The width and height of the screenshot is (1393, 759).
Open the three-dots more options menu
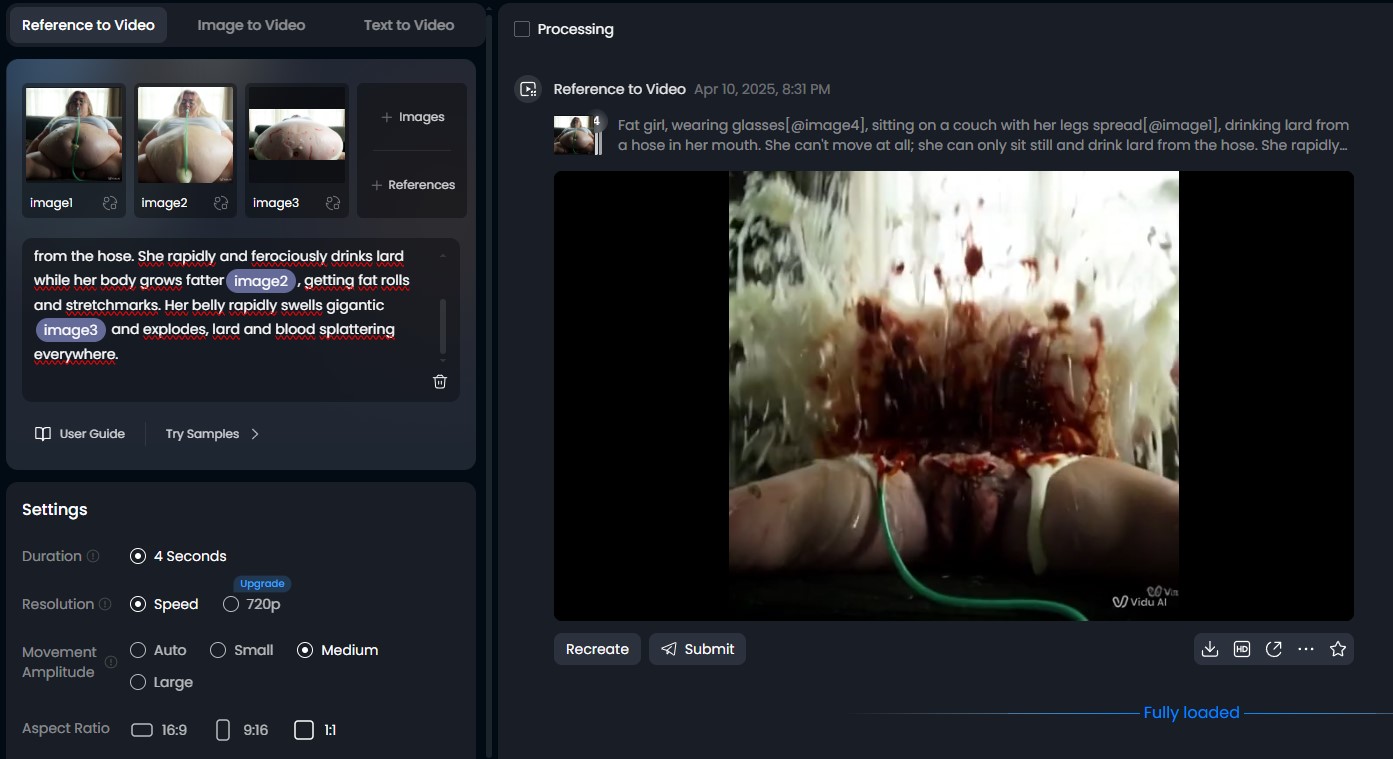click(1306, 649)
